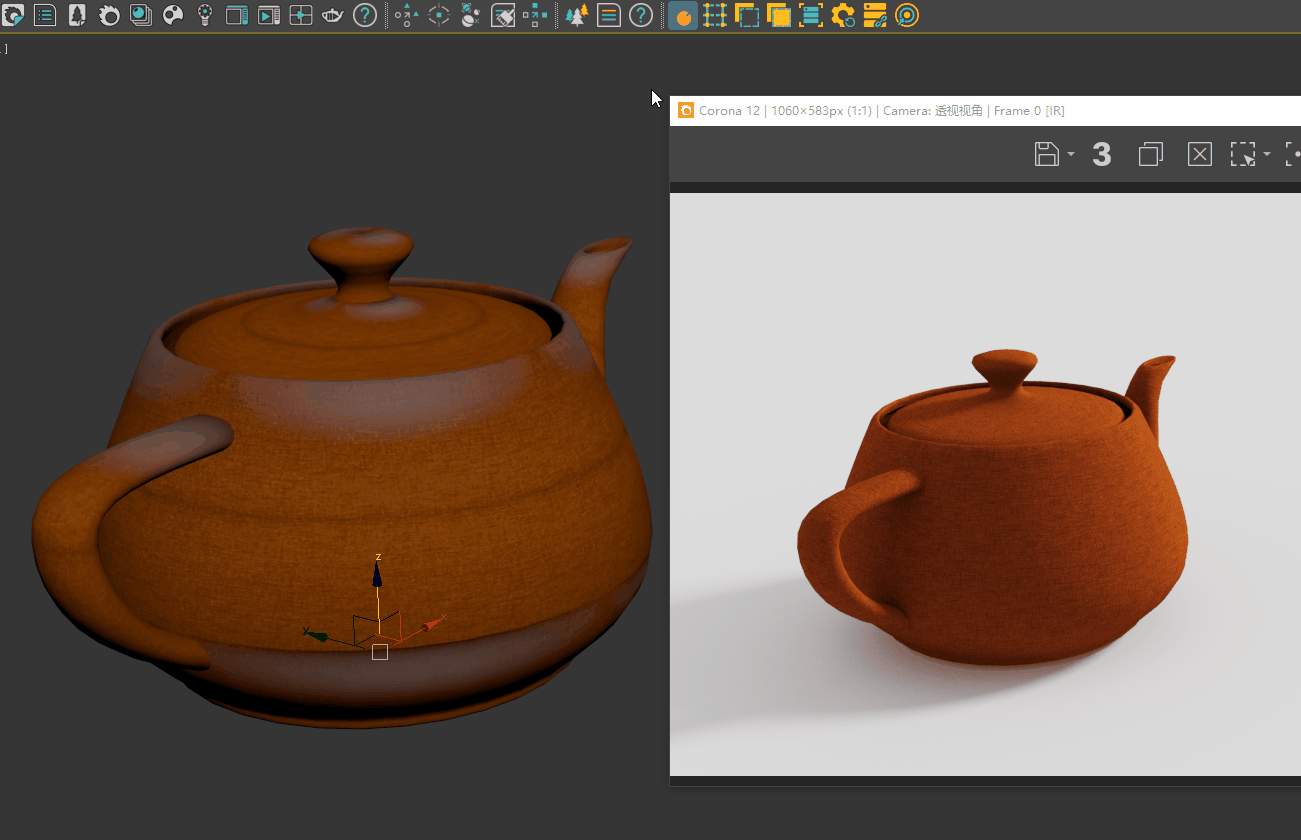Expand the region select dropdown arrow
The image size is (1301, 840).
click(x=1267, y=154)
